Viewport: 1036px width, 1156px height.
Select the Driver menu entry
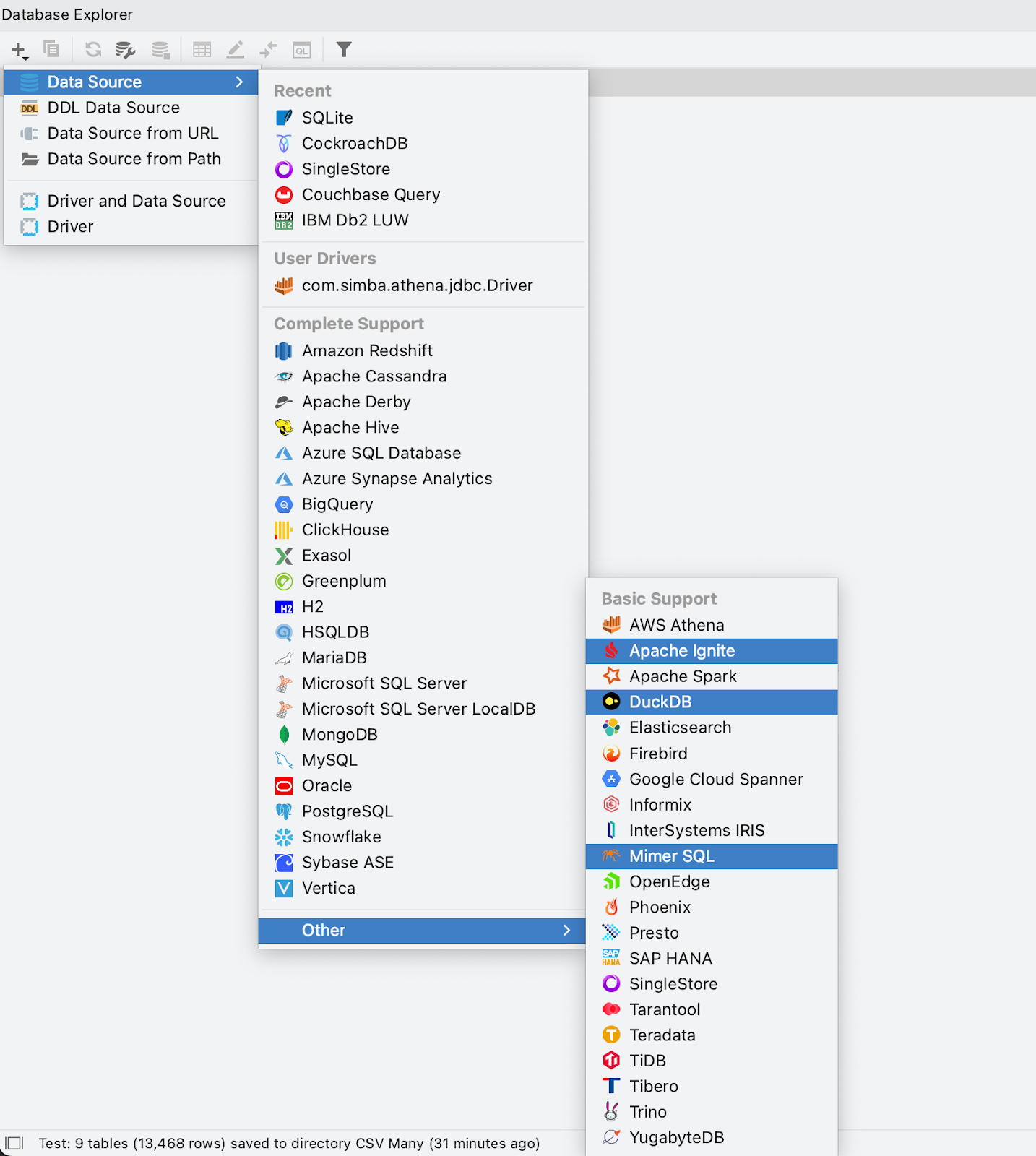(x=131, y=227)
